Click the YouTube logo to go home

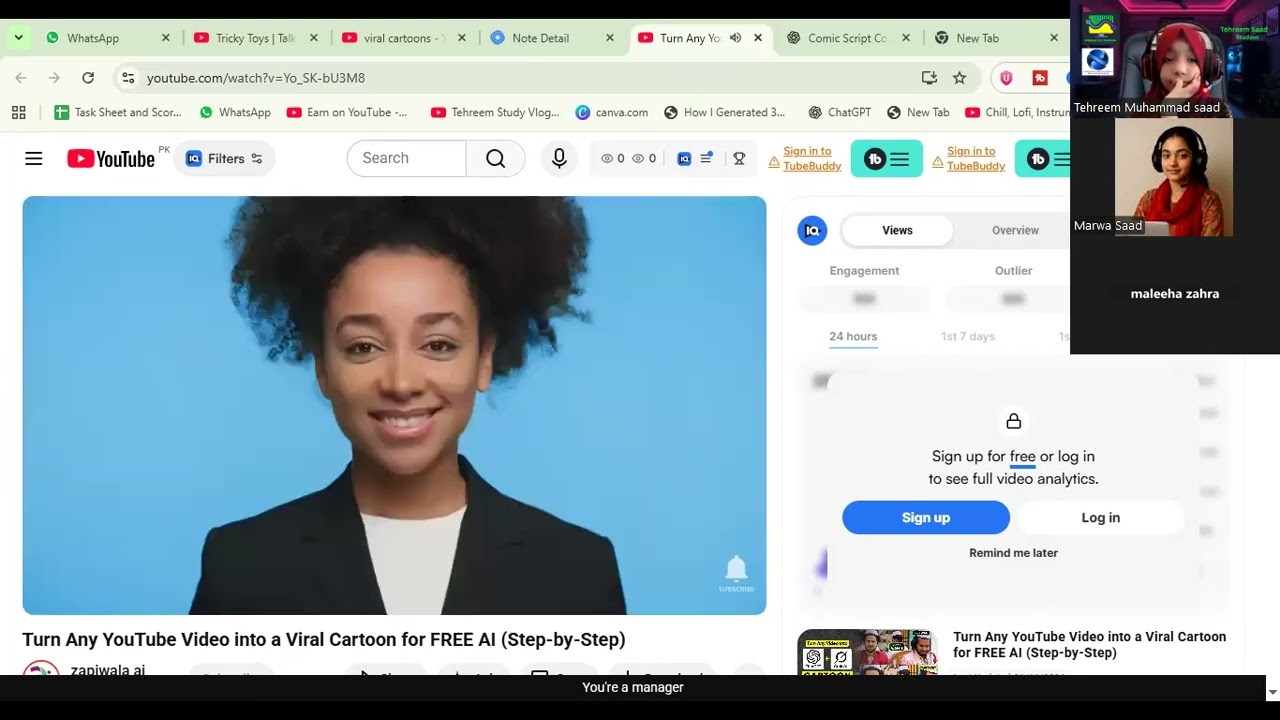tap(111, 158)
